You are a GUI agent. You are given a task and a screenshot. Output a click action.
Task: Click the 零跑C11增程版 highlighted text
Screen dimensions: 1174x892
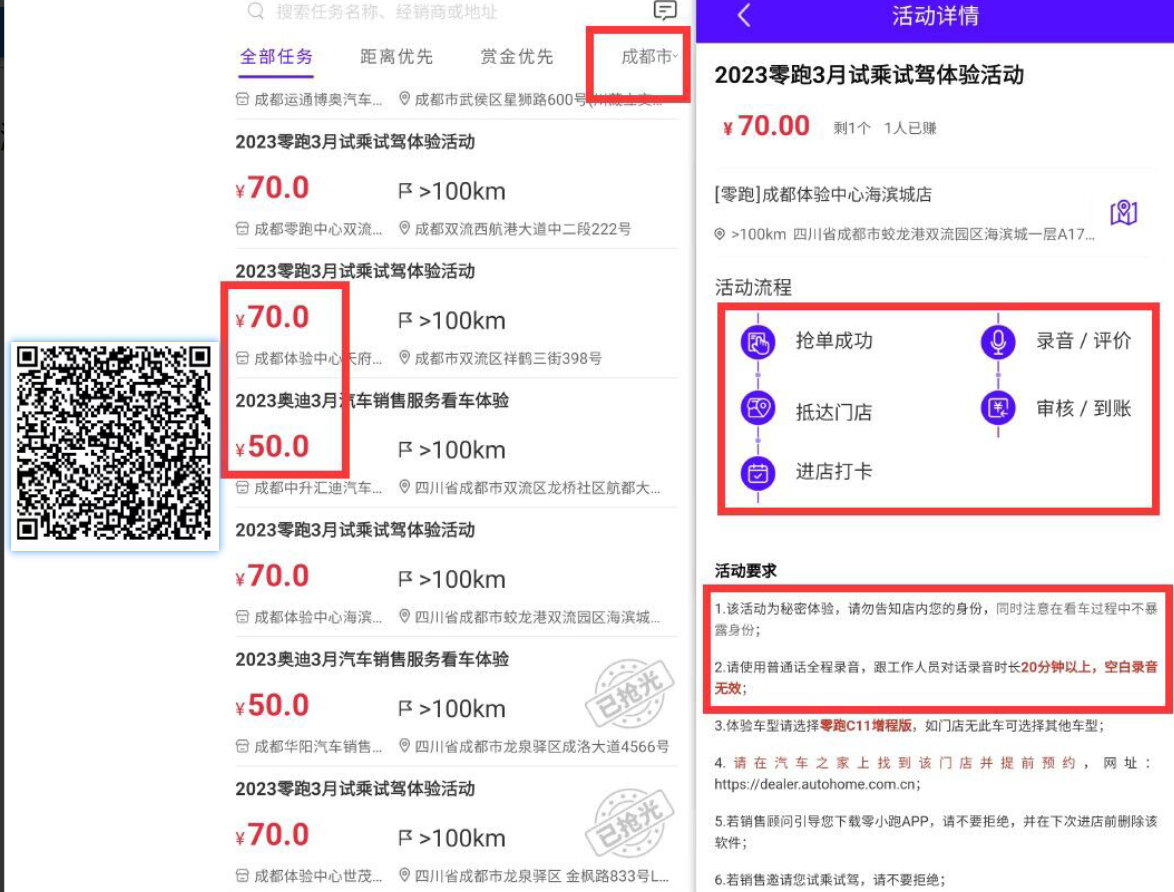click(866, 725)
